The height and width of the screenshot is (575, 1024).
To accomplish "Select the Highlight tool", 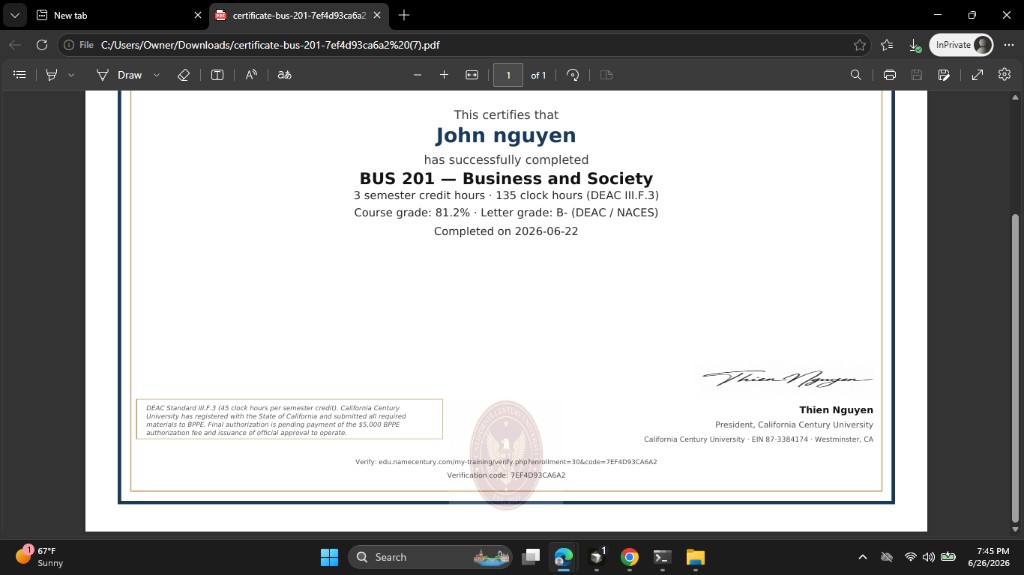I will click(x=51, y=75).
